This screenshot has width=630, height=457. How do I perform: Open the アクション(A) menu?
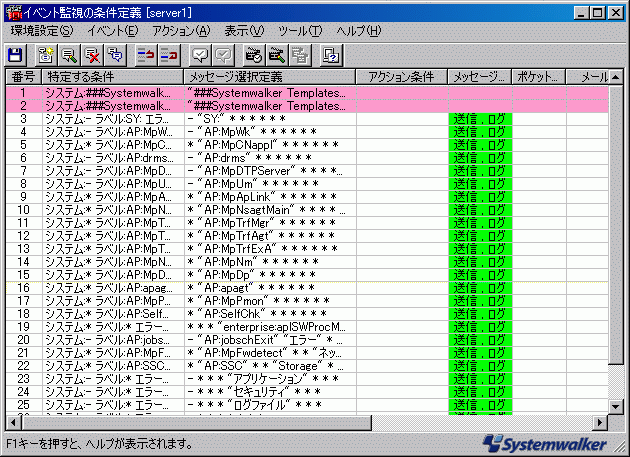181,31
